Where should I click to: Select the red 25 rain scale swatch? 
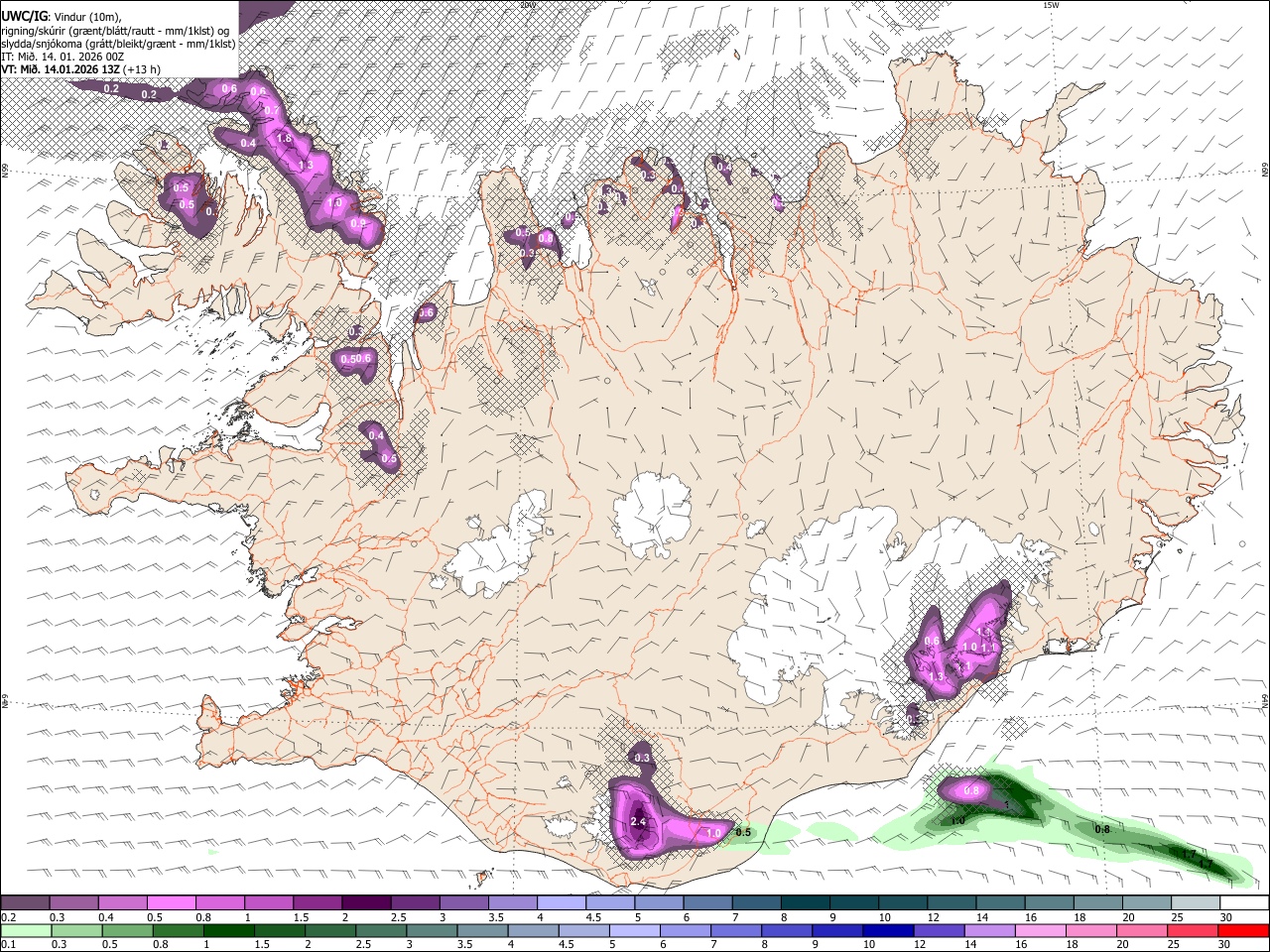[1194, 930]
